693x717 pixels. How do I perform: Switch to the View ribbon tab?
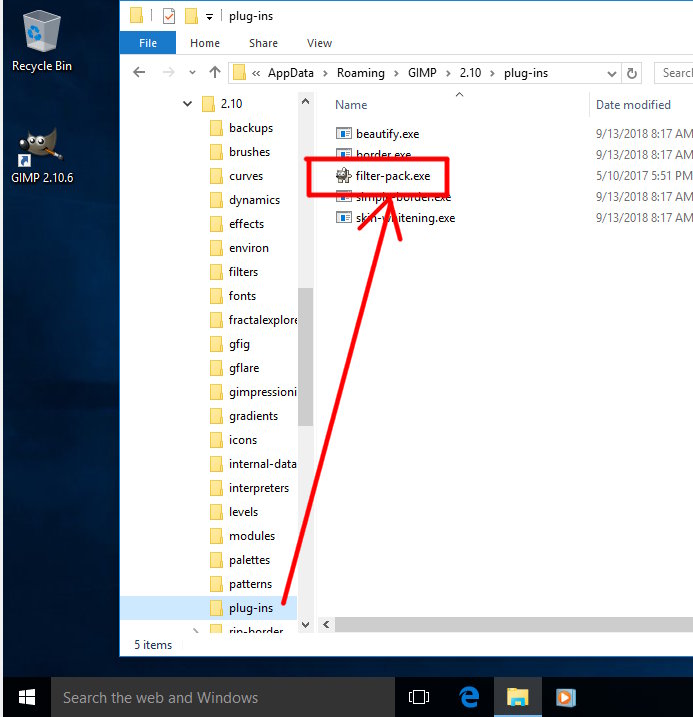click(x=319, y=43)
